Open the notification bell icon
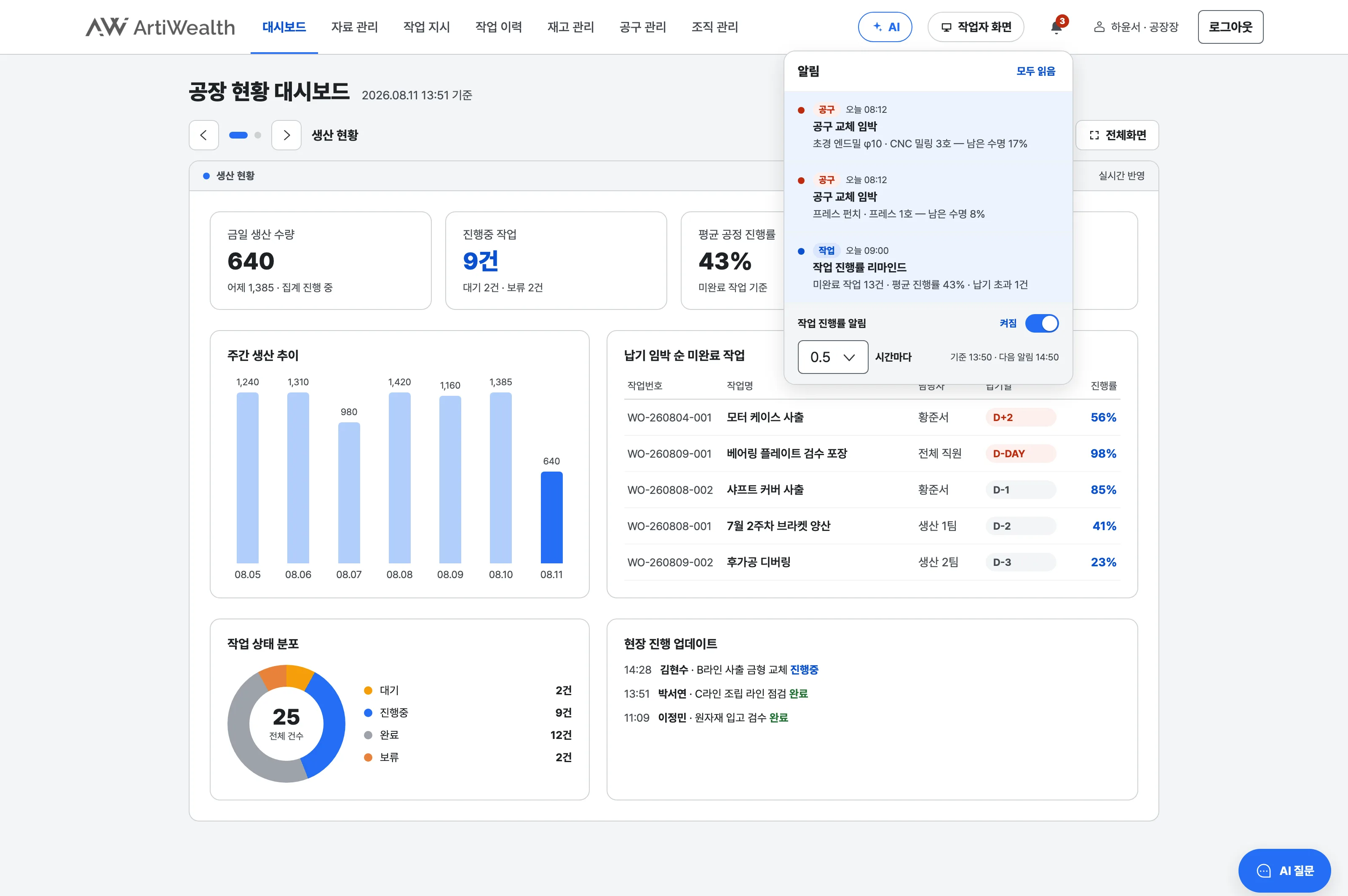This screenshot has width=1348, height=896. click(1056, 27)
